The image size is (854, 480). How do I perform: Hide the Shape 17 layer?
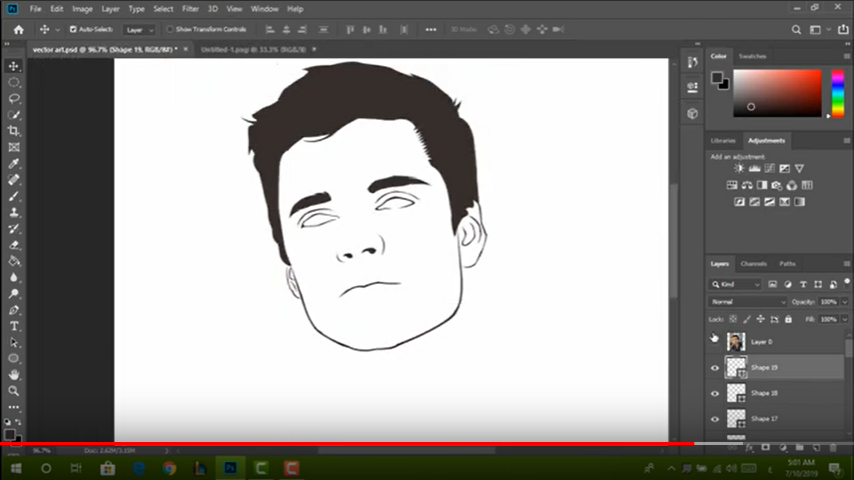tap(715, 419)
